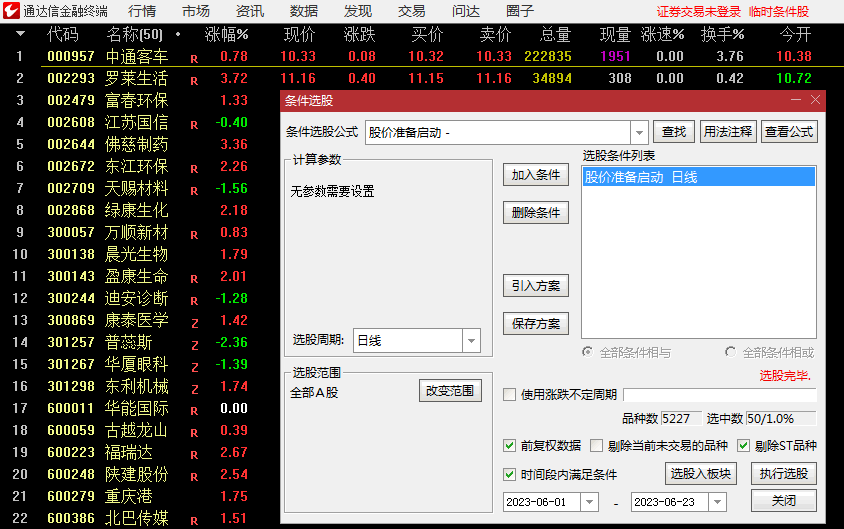The height and width of the screenshot is (529, 844).
Task: Enable 使用涨跌不定周期 checkbox
Action: (509, 394)
